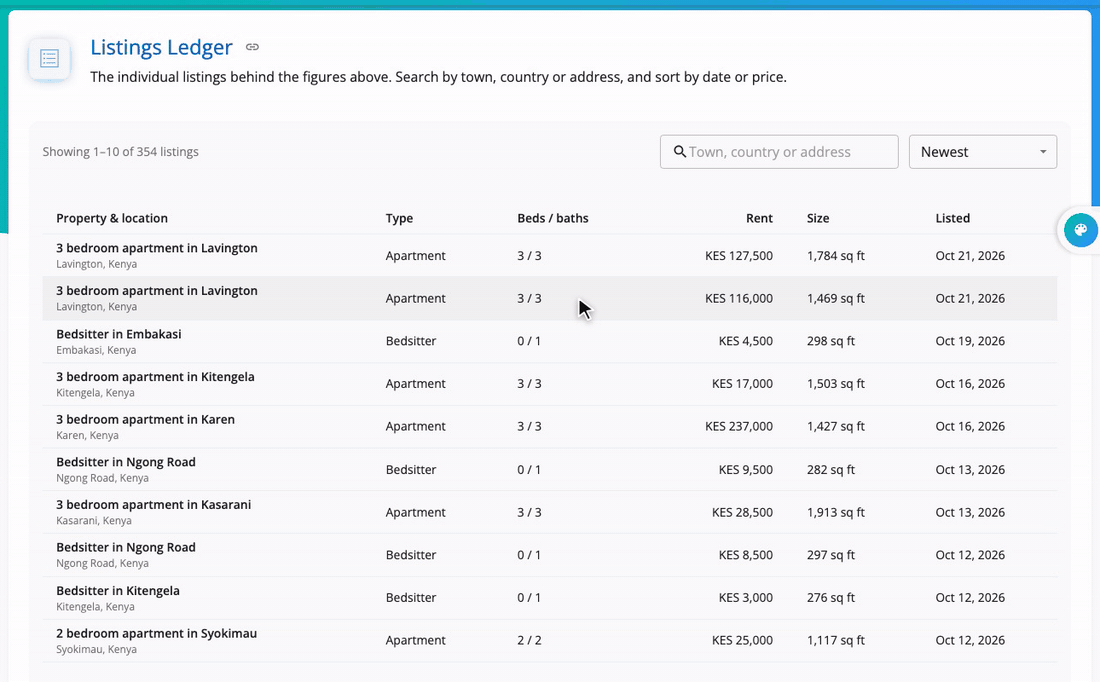Click the Property & location column header

click(x=112, y=218)
